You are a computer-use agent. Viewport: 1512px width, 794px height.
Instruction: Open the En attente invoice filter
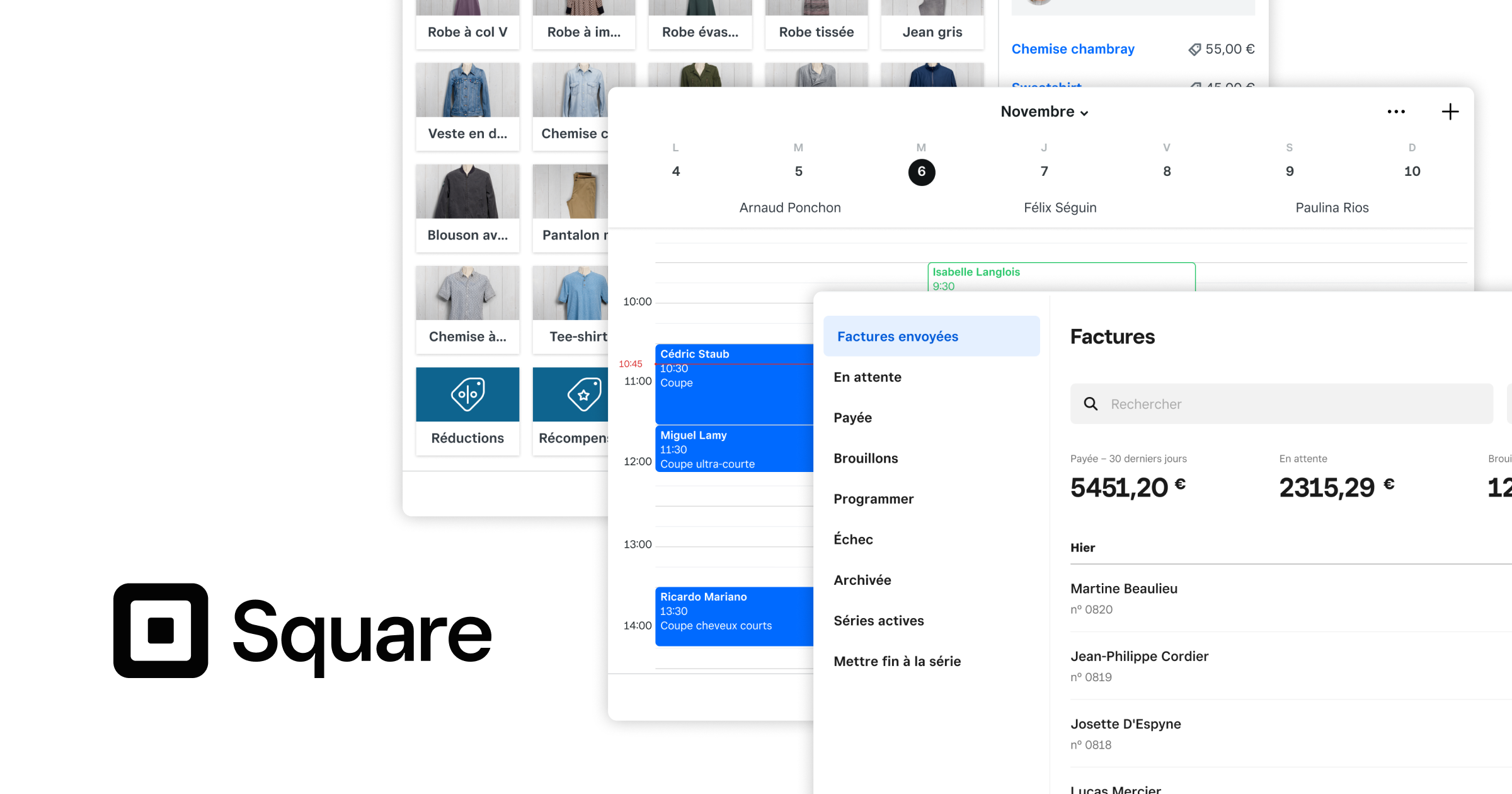click(868, 376)
